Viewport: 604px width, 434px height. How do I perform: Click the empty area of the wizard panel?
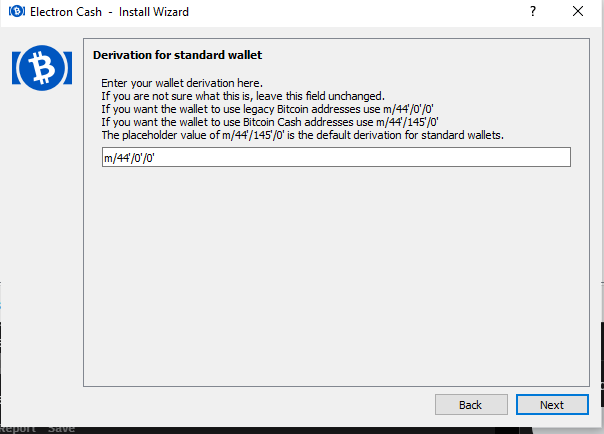coord(336,277)
